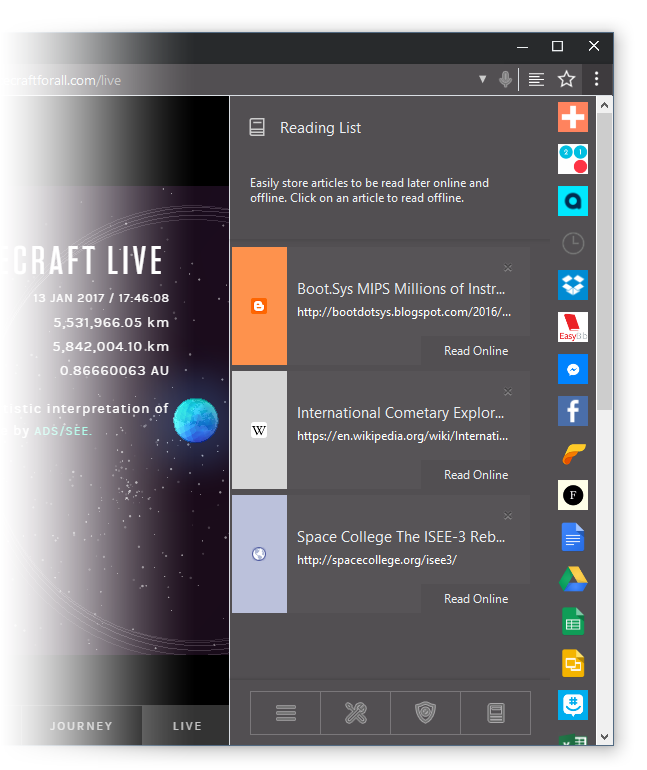Click the reader view lines icon
The height and width of the screenshot is (770, 647).
pyautogui.click(x=536, y=79)
